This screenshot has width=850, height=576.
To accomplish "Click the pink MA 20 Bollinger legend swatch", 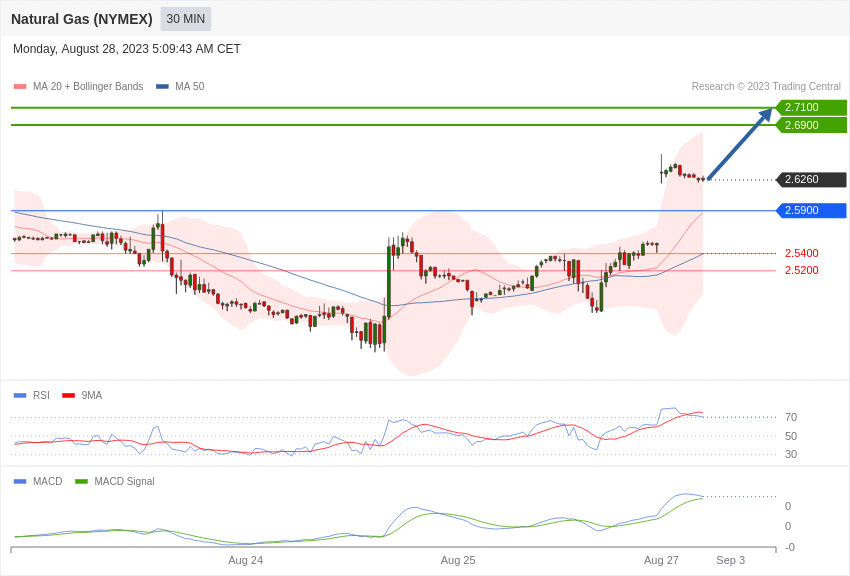I will pos(20,87).
